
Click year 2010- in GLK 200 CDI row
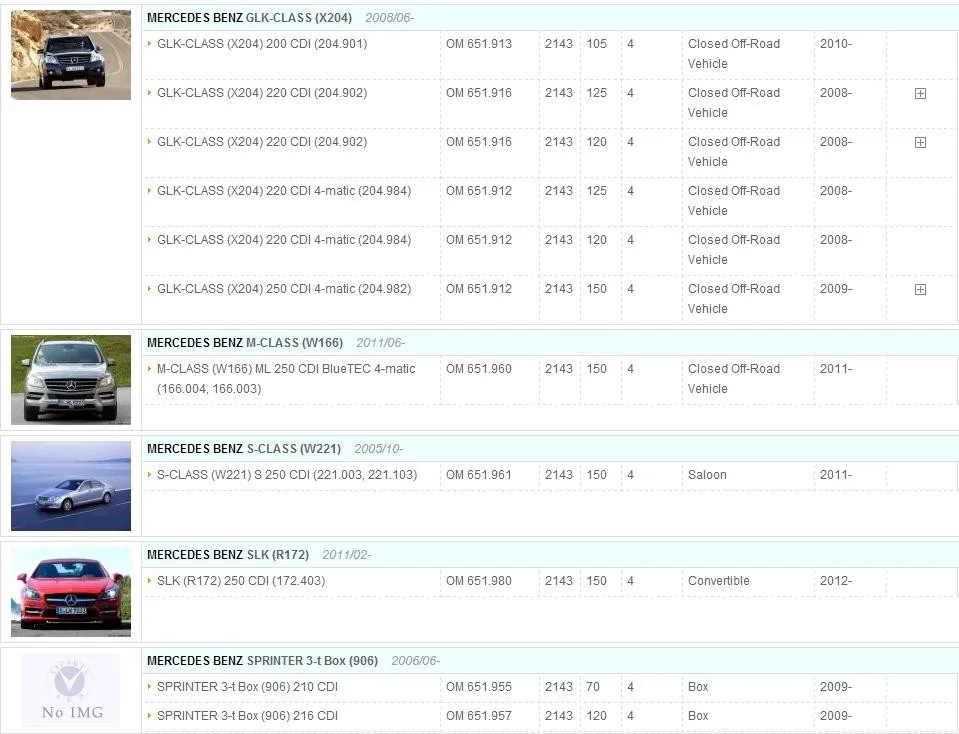coord(835,43)
